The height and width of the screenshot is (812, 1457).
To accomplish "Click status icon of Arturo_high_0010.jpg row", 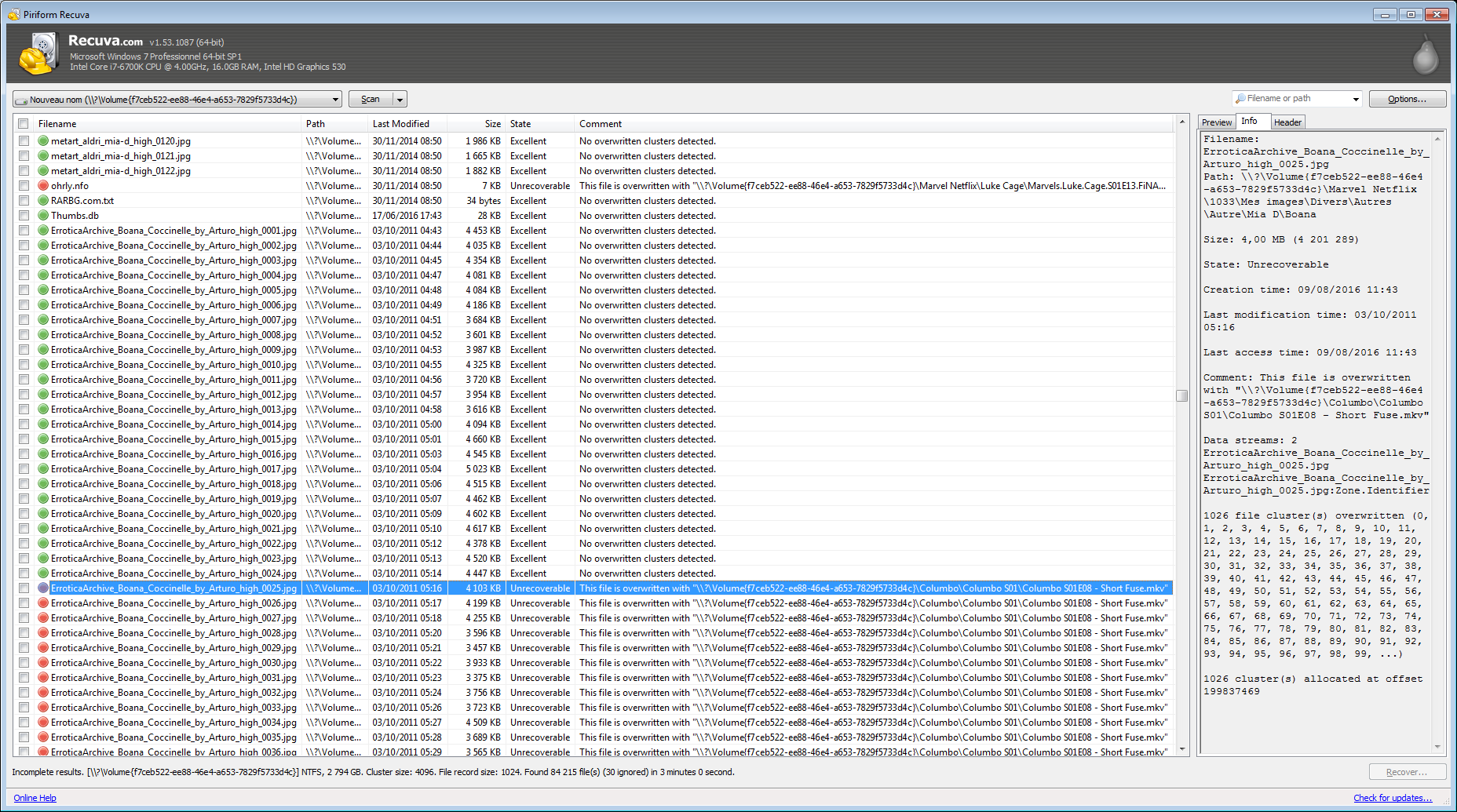I will pos(43,365).
